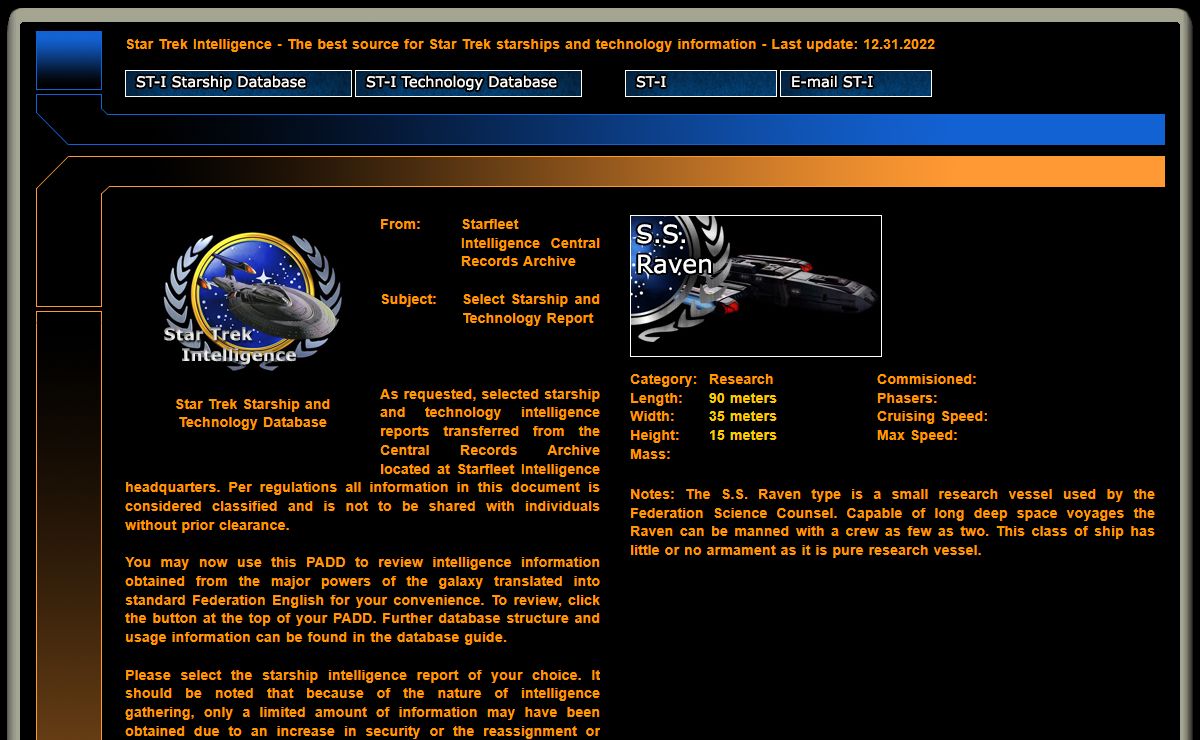Click the 'Research' category value
This screenshot has height=740, width=1200.
(x=741, y=380)
